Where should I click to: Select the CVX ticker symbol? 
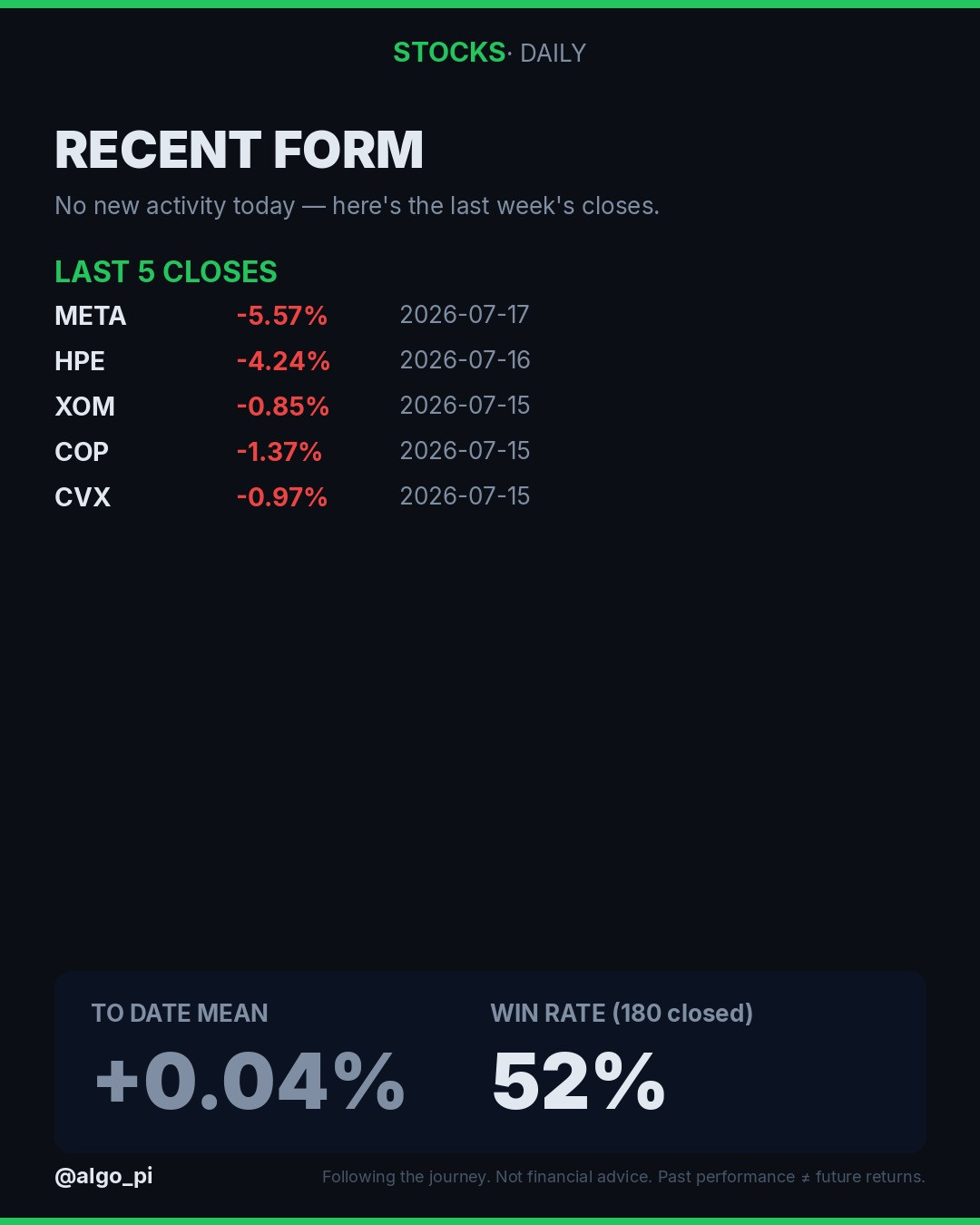83,496
